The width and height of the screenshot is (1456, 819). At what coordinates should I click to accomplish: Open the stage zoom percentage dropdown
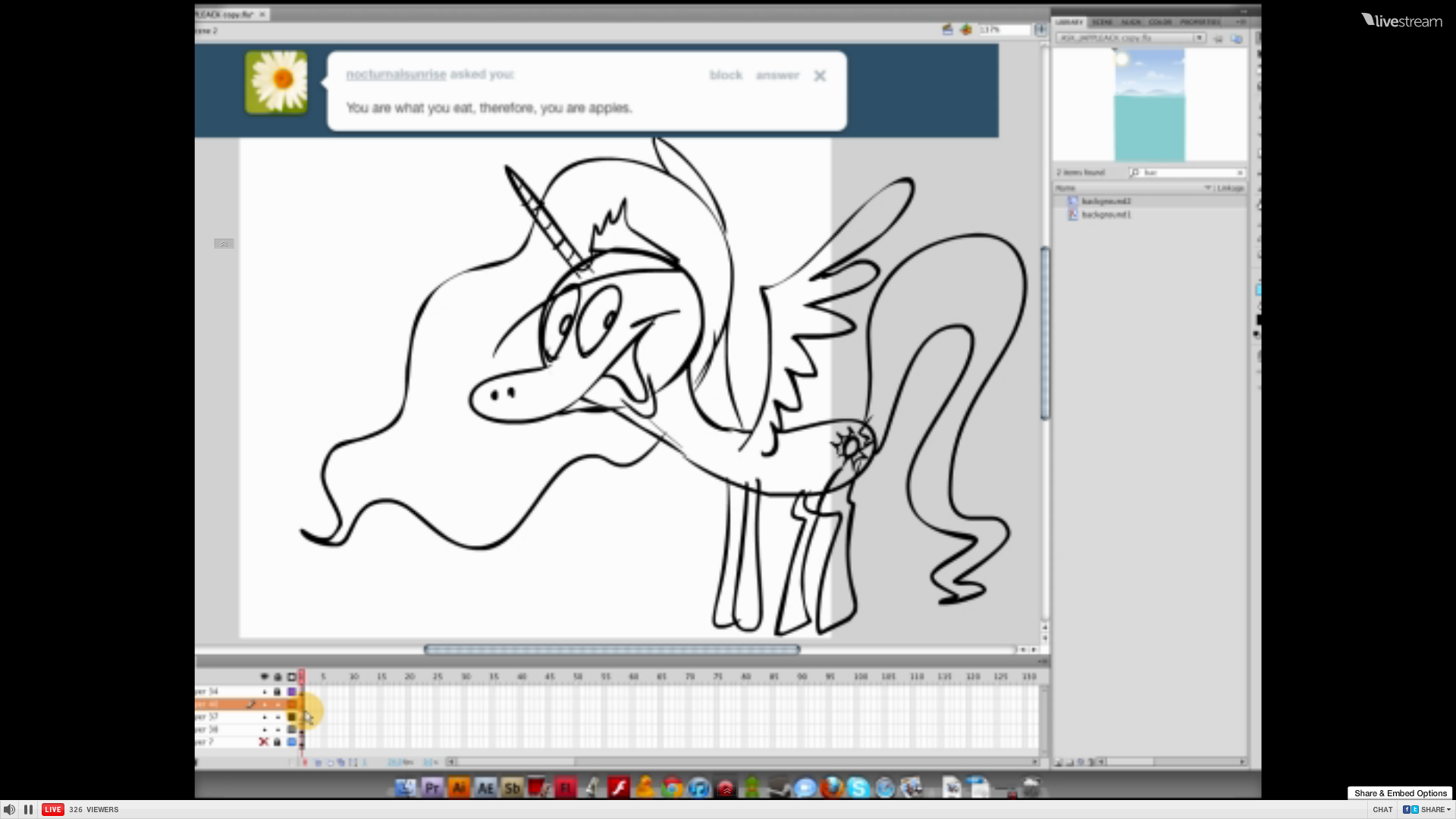(x=1040, y=30)
